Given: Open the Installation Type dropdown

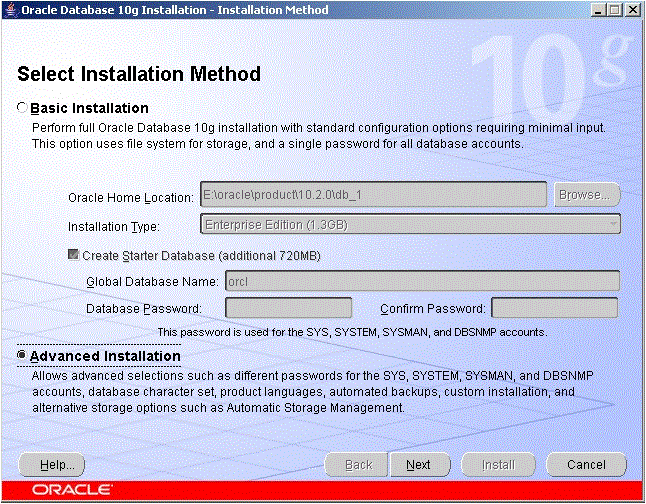Looking at the screenshot, I should tap(410, 225).
